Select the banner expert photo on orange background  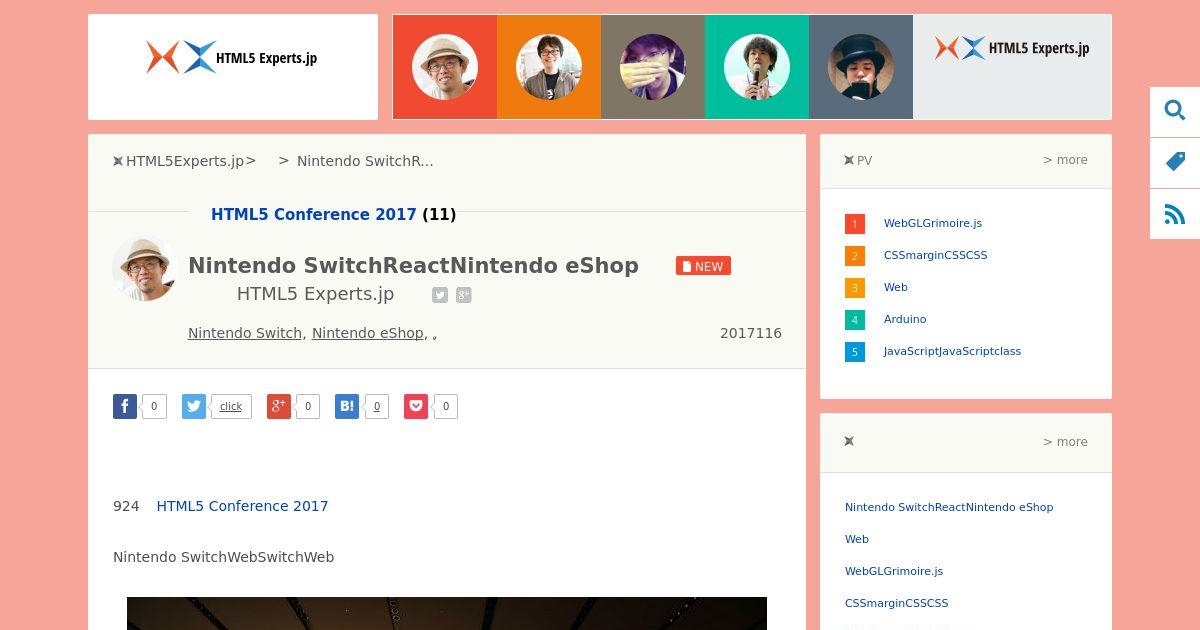(549, 67)
